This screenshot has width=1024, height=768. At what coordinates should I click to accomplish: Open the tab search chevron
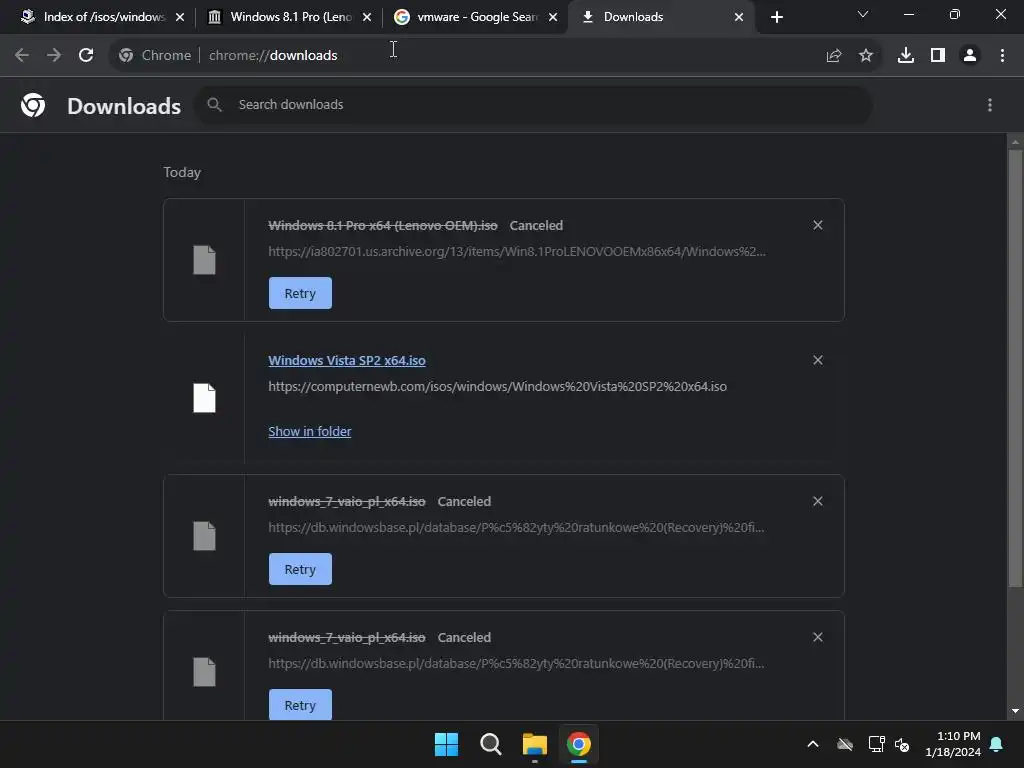863,14
